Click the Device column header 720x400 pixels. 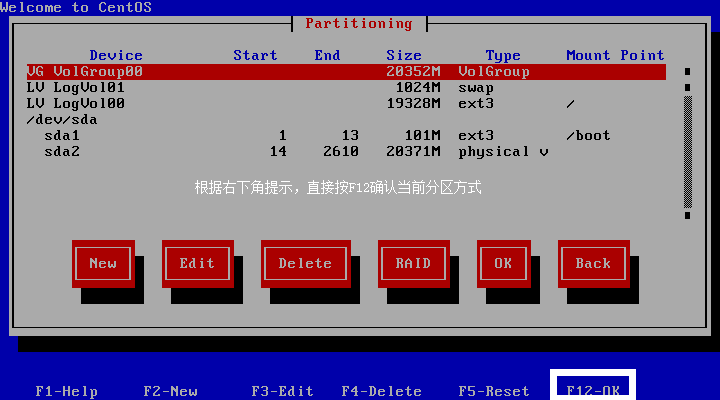tap(116, 56)
